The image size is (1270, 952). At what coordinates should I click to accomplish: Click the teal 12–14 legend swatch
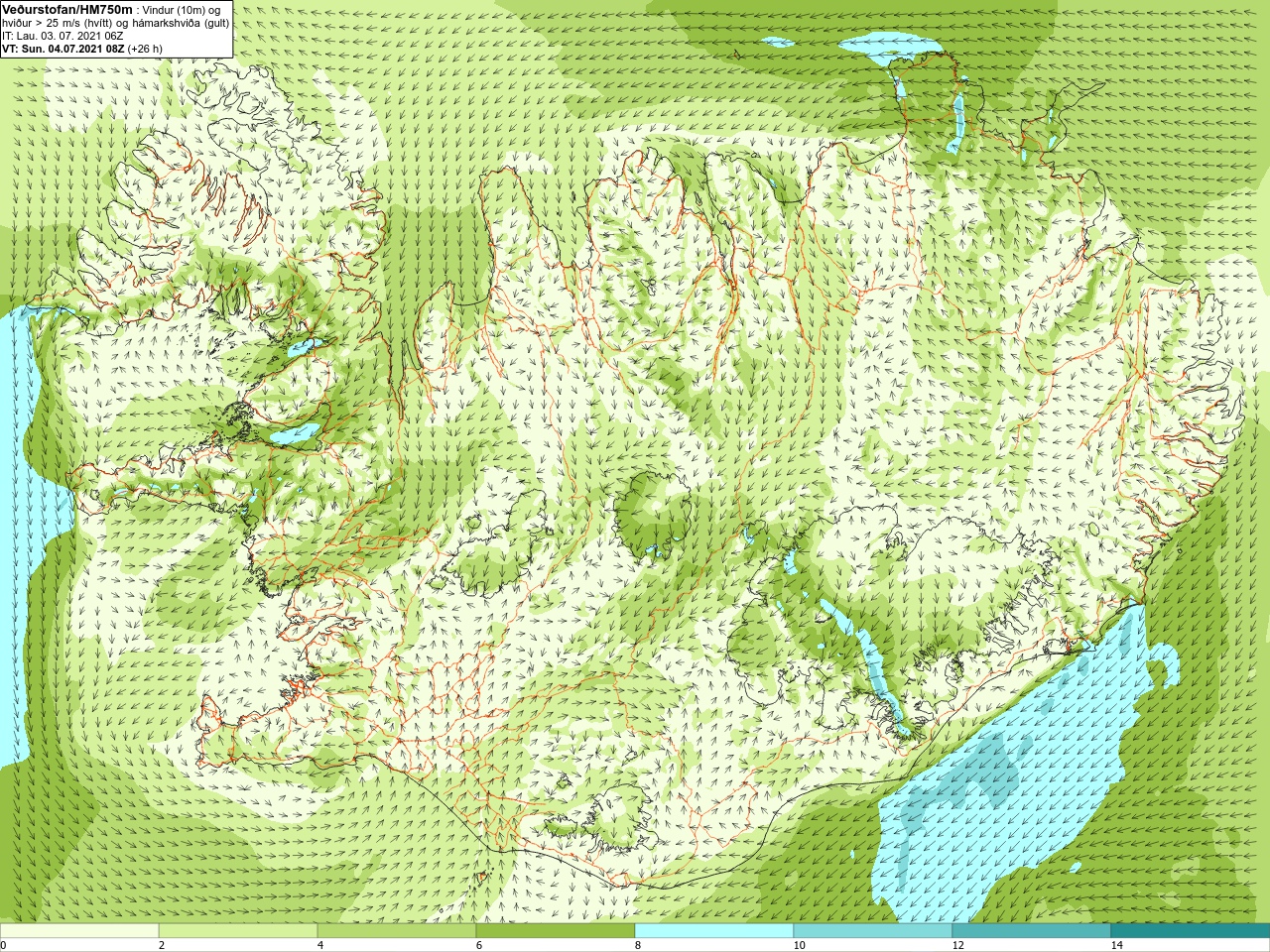click(1032, 930)
